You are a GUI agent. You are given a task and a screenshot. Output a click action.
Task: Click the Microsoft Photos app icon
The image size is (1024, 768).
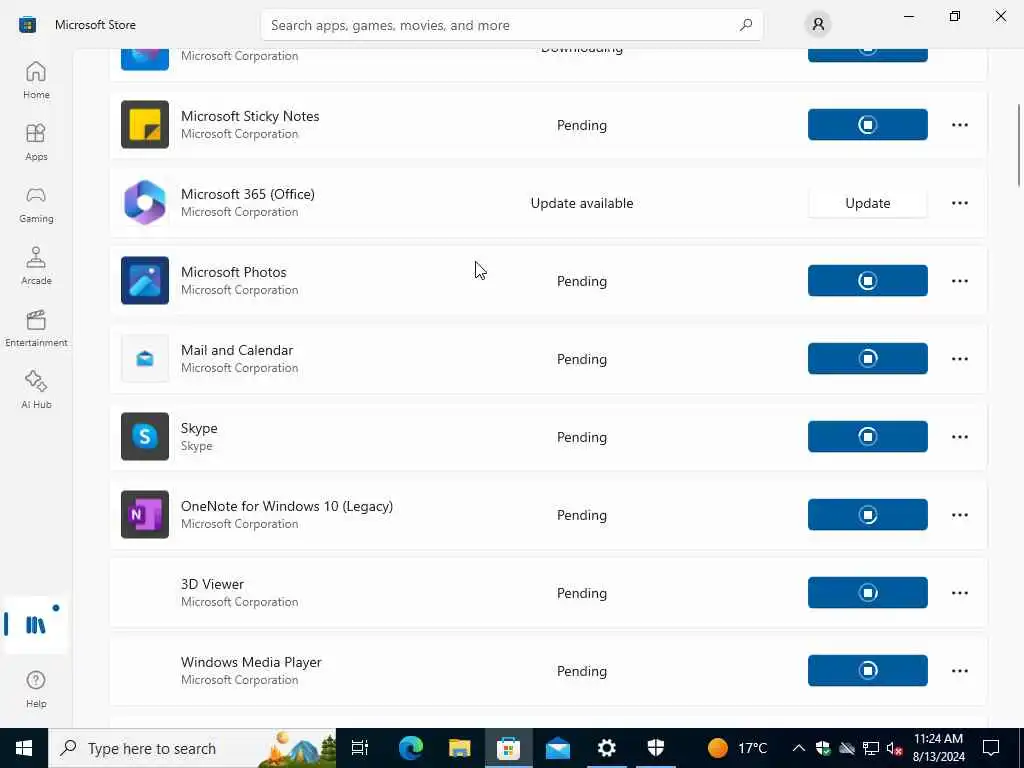click(145, 281)
